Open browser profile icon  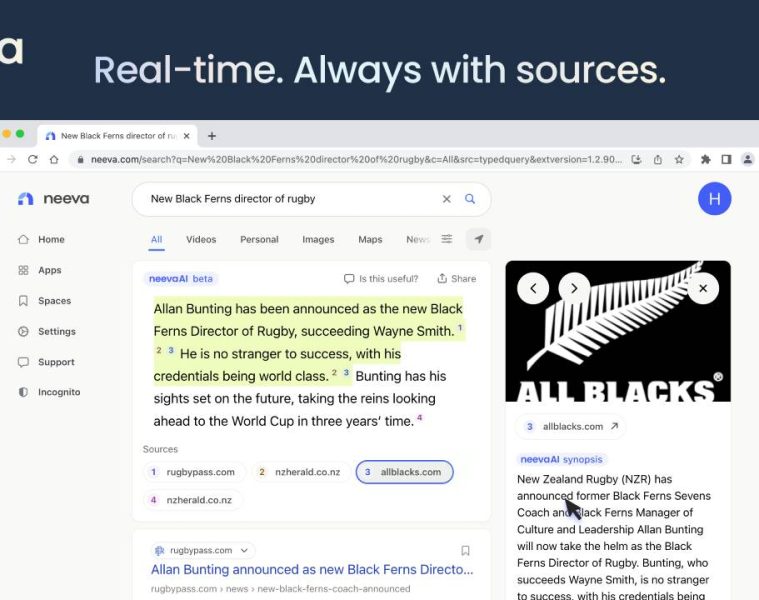(x=747, y=159)
